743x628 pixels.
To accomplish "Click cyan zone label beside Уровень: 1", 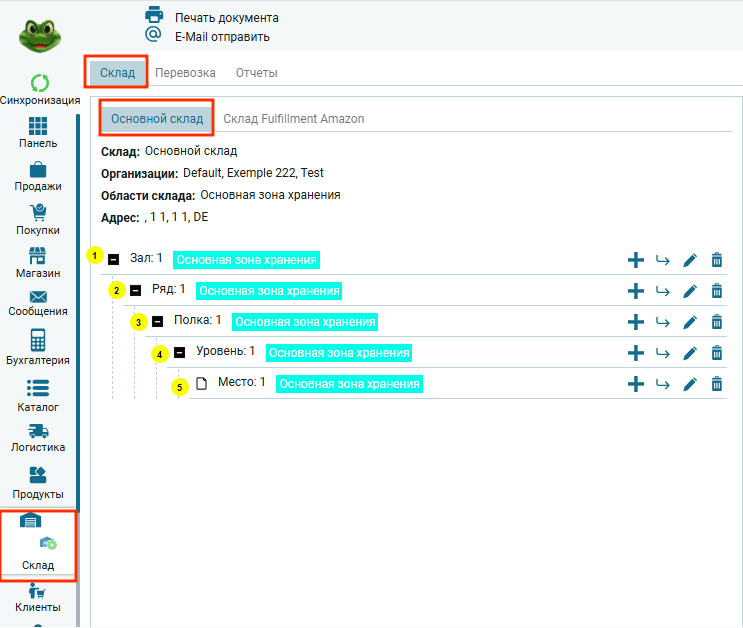I will point(339,353).
